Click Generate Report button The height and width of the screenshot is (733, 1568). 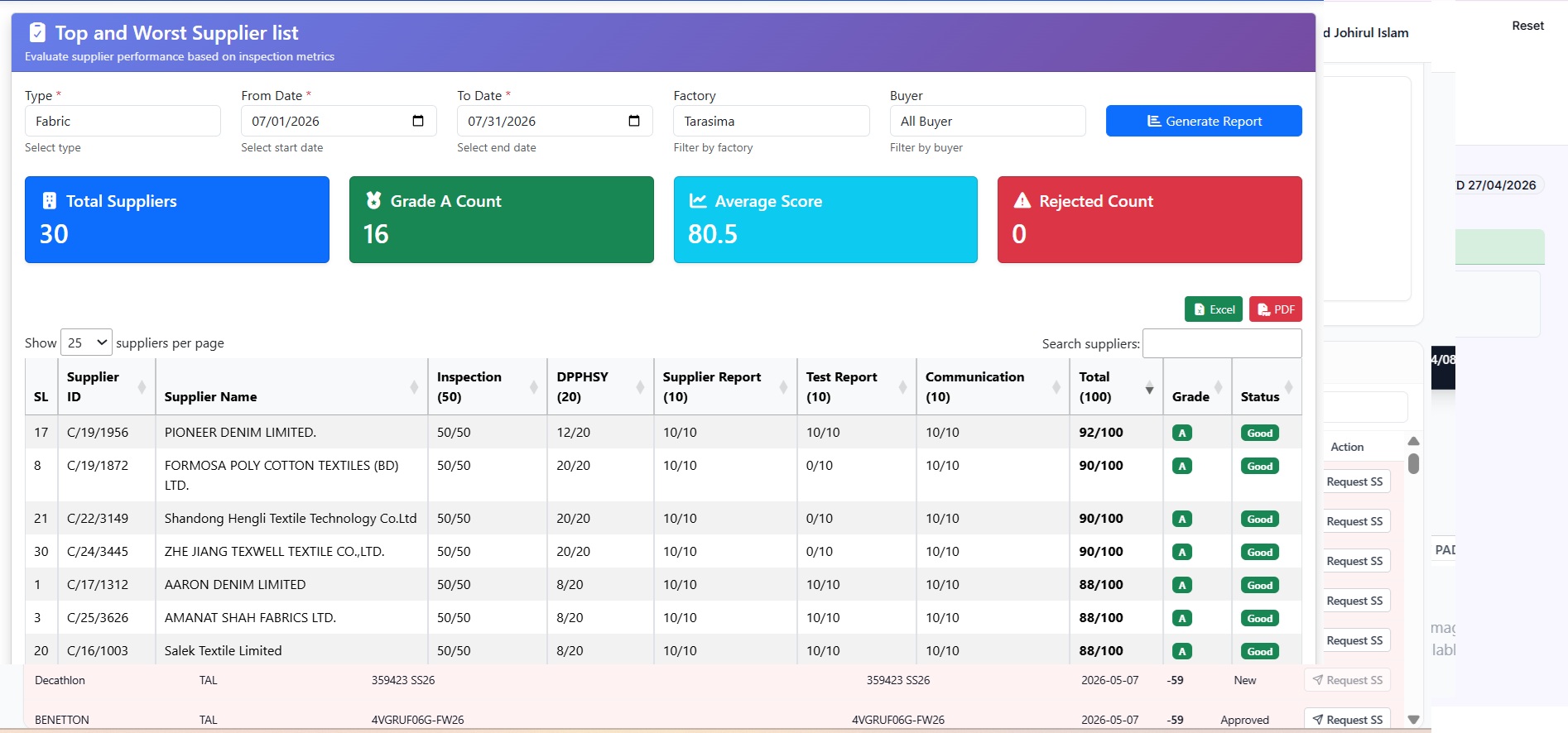[x=1204, y=121]
